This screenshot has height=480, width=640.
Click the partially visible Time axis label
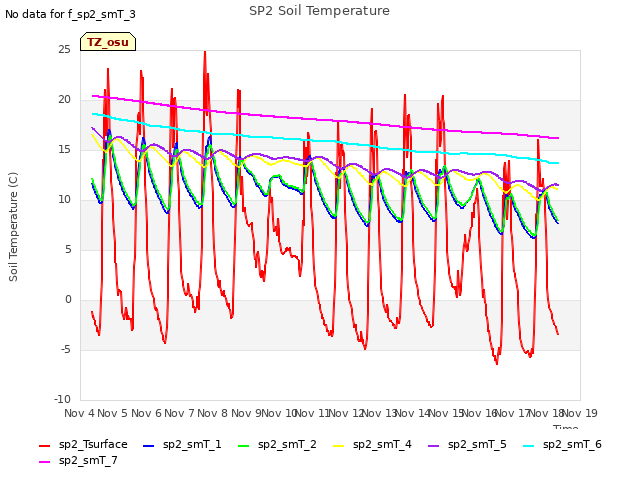[x=565, y=427]
